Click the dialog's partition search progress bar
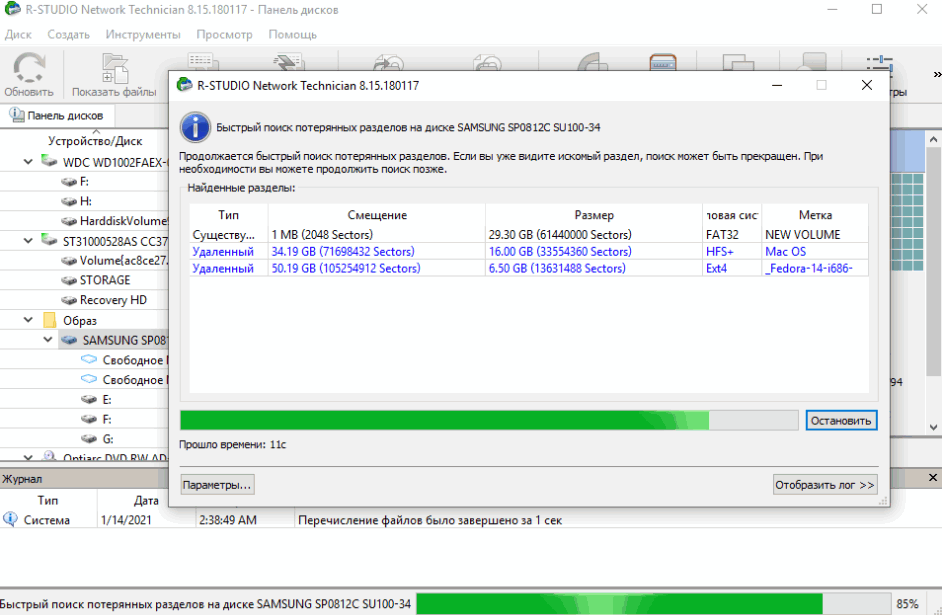This screenshot has height=615, width=942. point(489,420)
